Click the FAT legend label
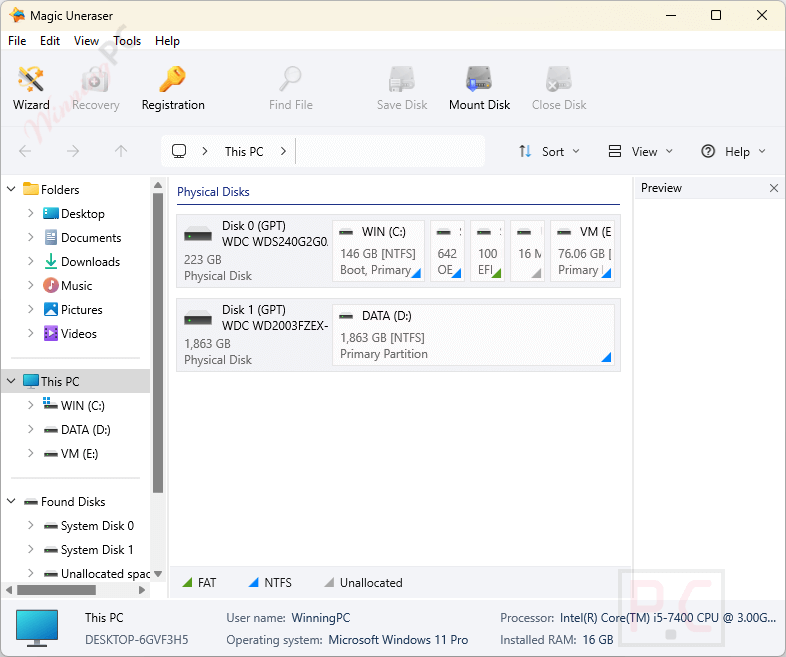Screen dimensions: 786x657 pos(207,582)
